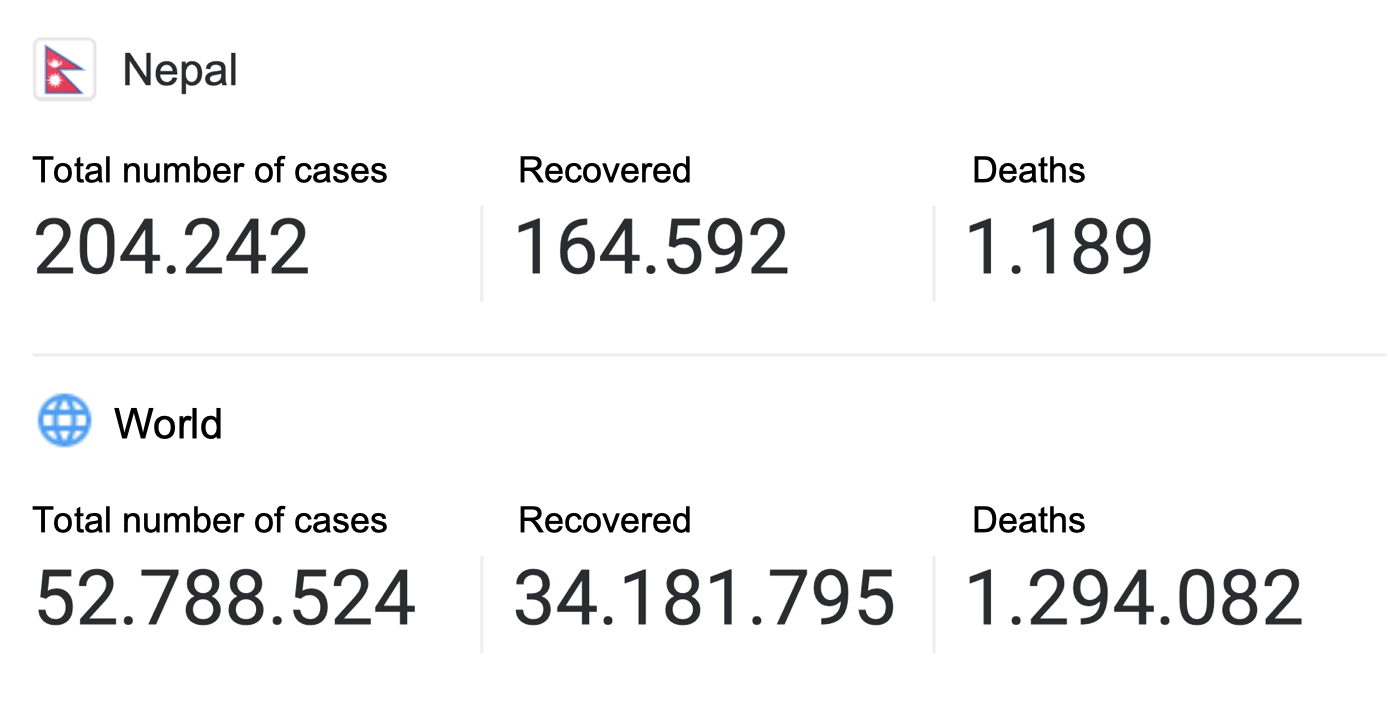
Task: Click Nepal's Recovered label
Action: coord(604,170)
